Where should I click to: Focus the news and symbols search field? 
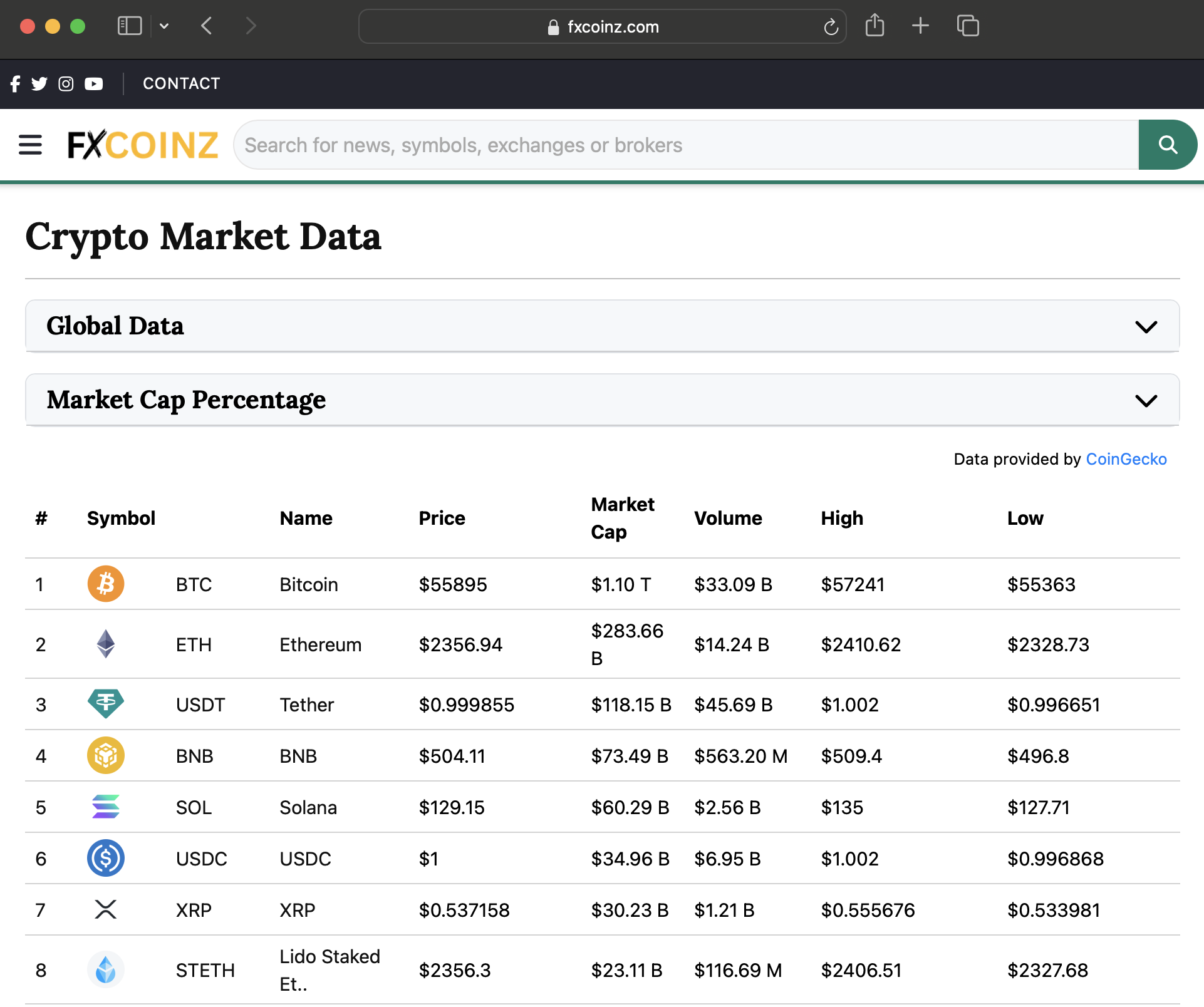click(x=686, y=145)
